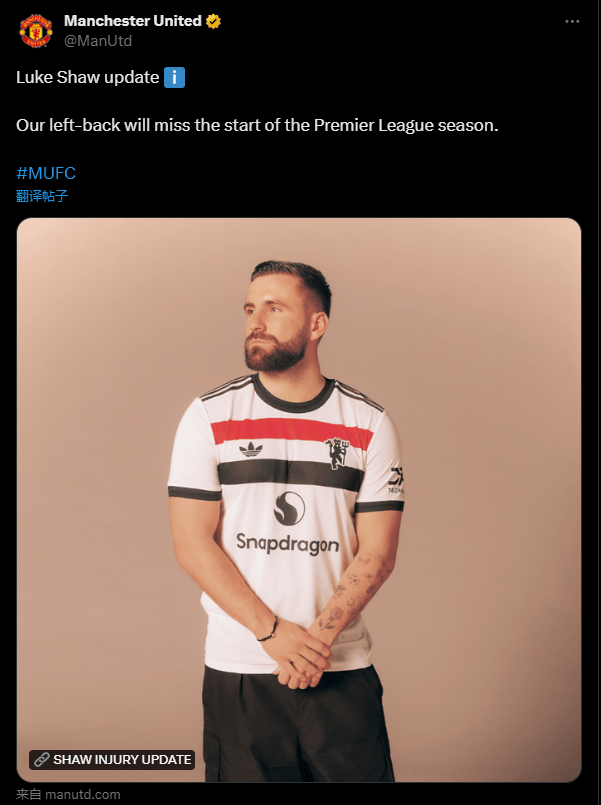Screen dimensions: 601x805
Task: Open the three-dot more options menu
Action: [572, 22]
